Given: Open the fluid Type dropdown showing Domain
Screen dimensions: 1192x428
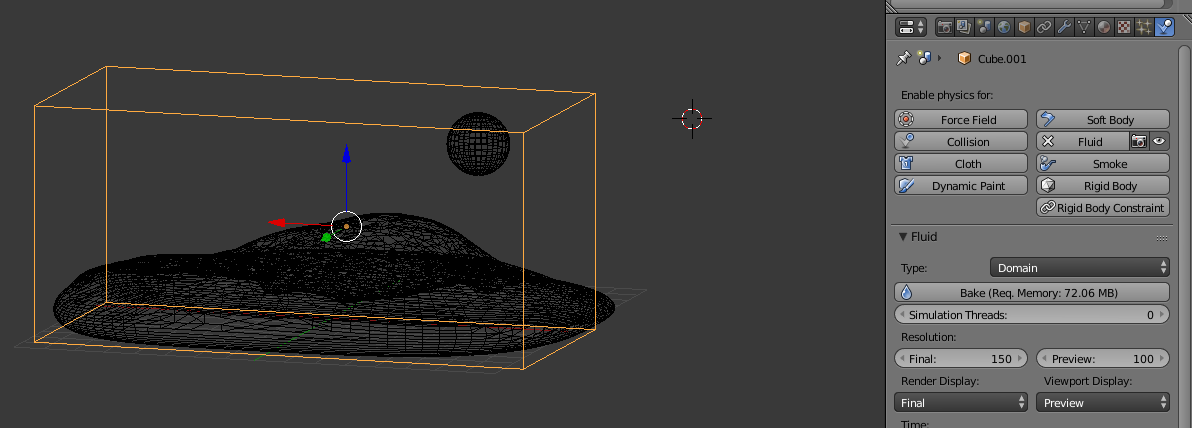Looking at the screenshot, I should click(1079, 268).
